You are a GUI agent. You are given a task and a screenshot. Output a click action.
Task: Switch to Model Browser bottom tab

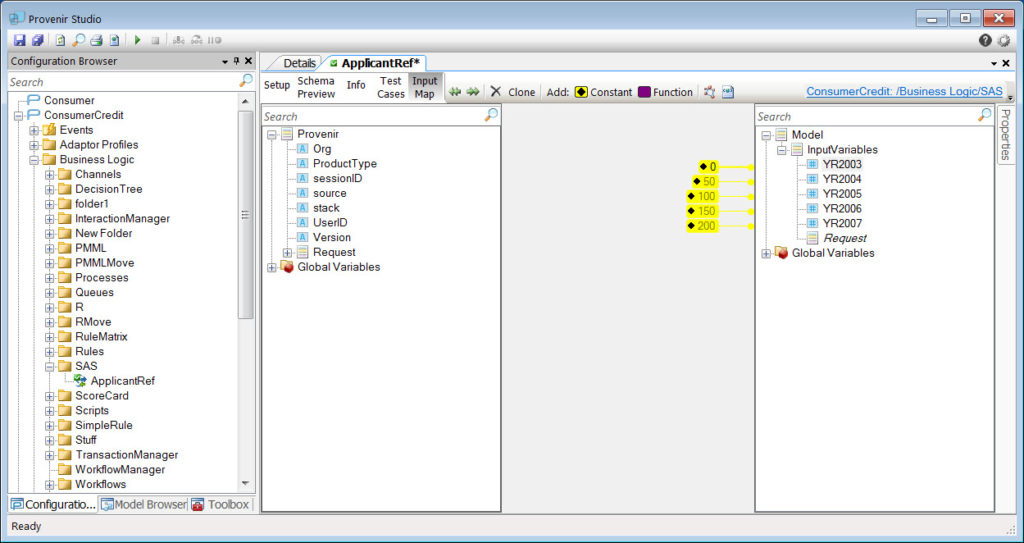(144, 504)
